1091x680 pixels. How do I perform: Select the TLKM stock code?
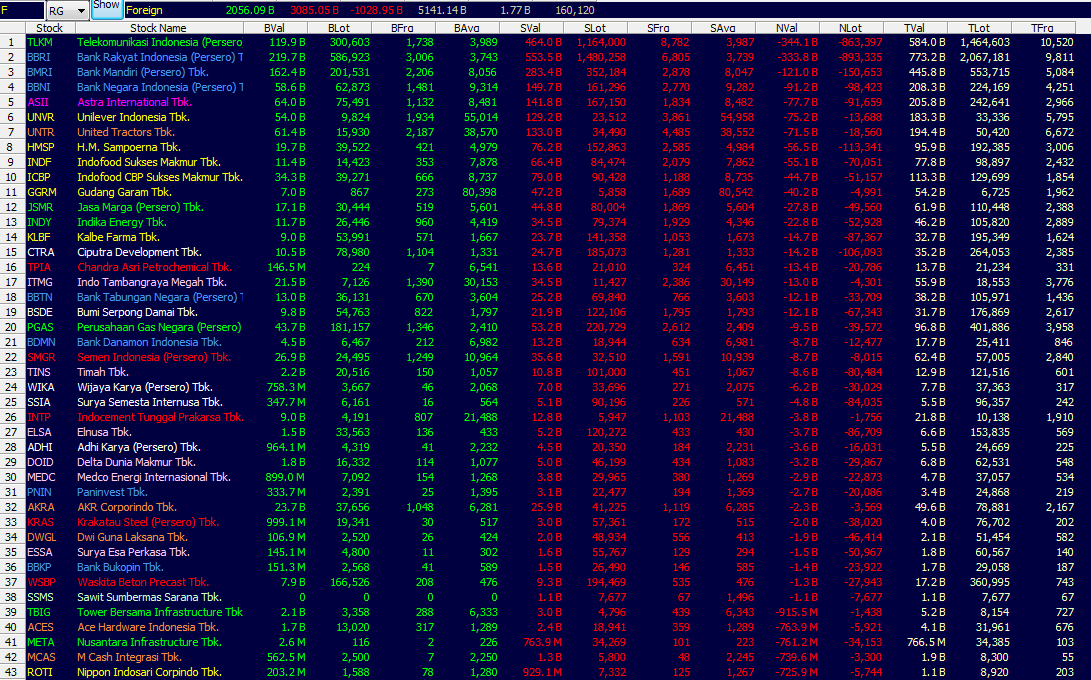(x=40, y=42)
